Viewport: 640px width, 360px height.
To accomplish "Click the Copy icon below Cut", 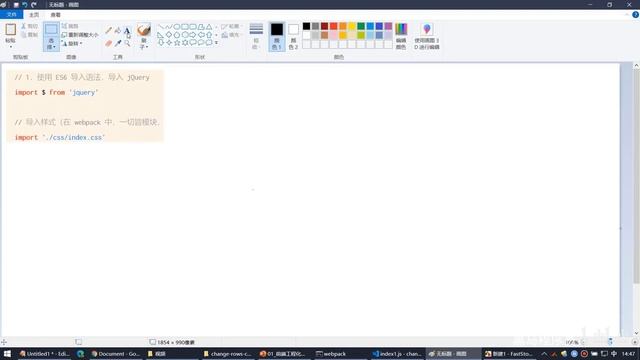I will click(x=24, y=35).
